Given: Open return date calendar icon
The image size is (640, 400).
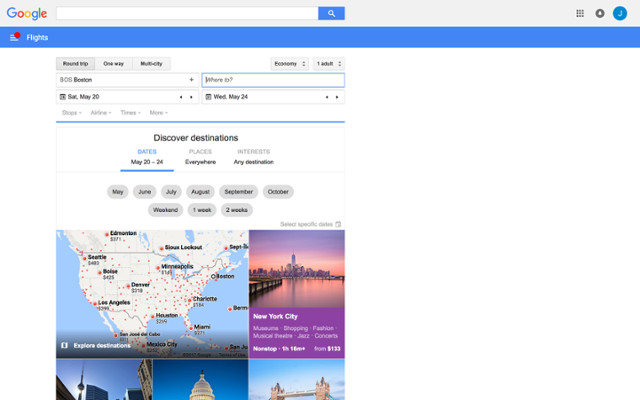Looking at the screenshot, I should [208, 97].
